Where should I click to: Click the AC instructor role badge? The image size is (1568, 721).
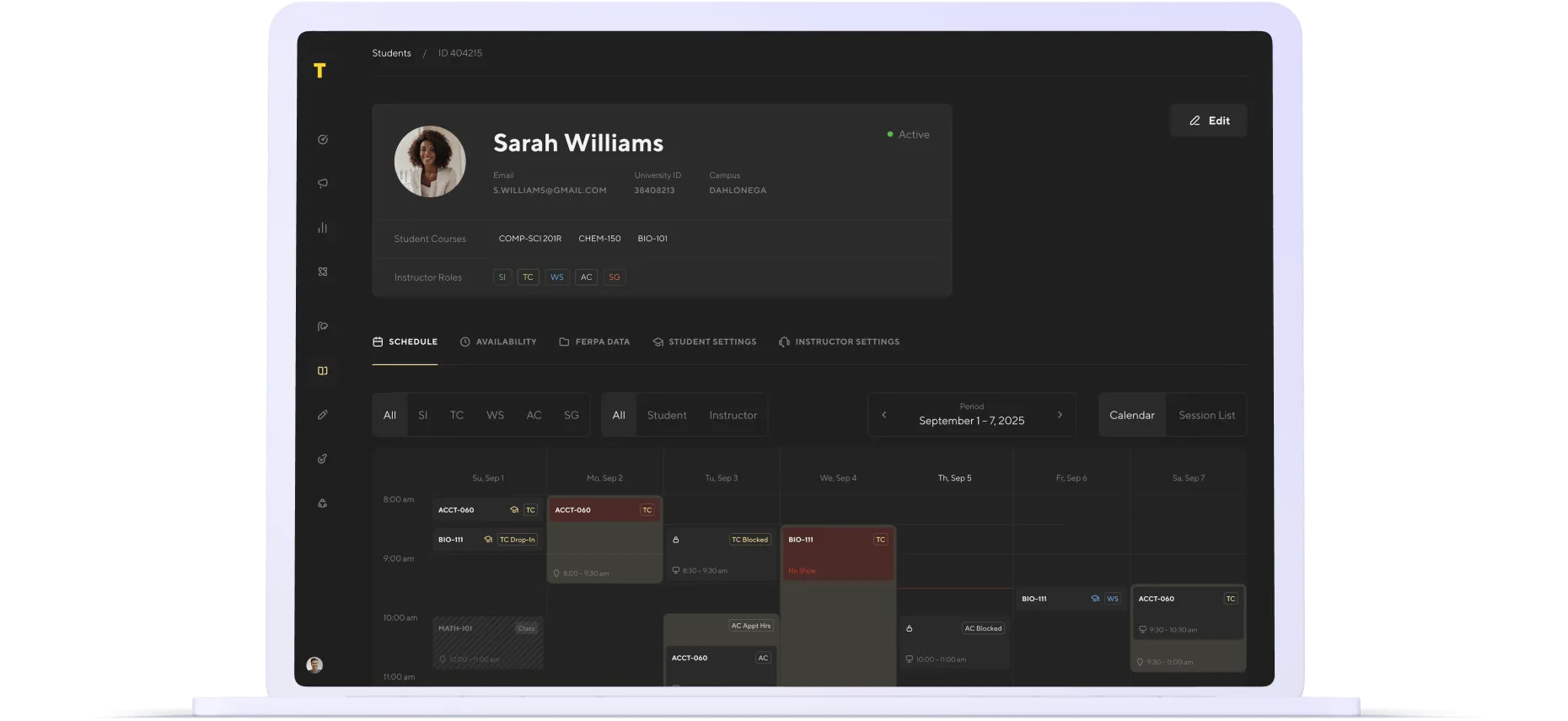click(587, 277)
